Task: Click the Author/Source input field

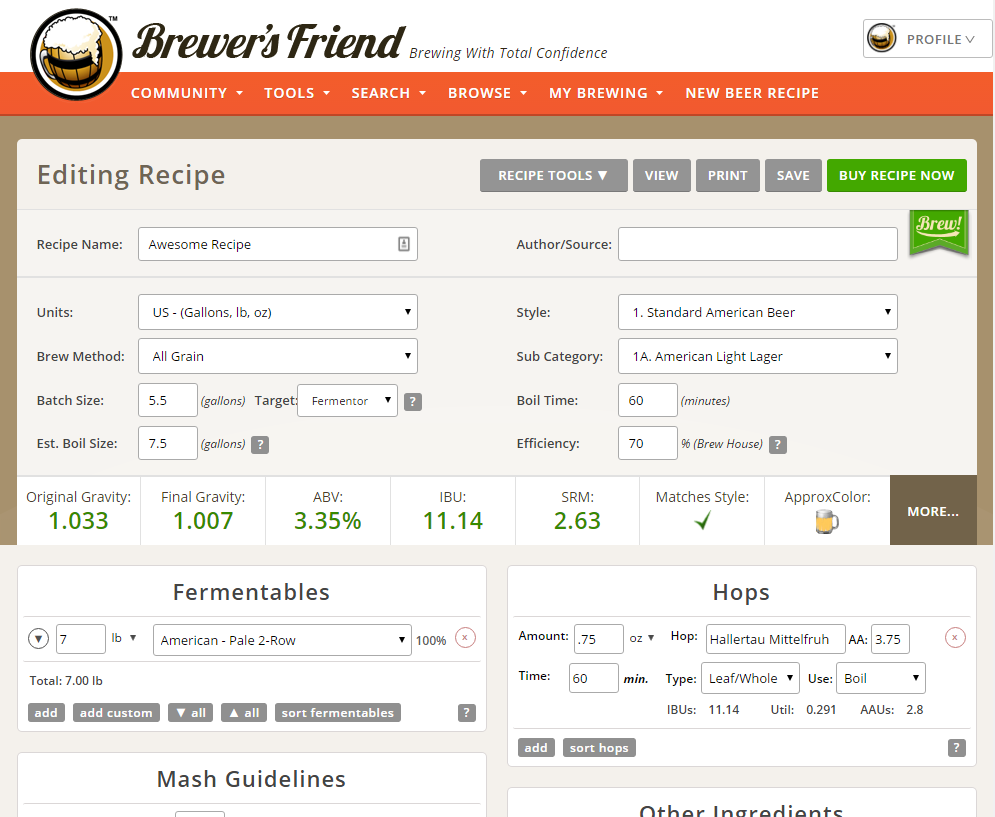Action: click(x=758, y=244)
